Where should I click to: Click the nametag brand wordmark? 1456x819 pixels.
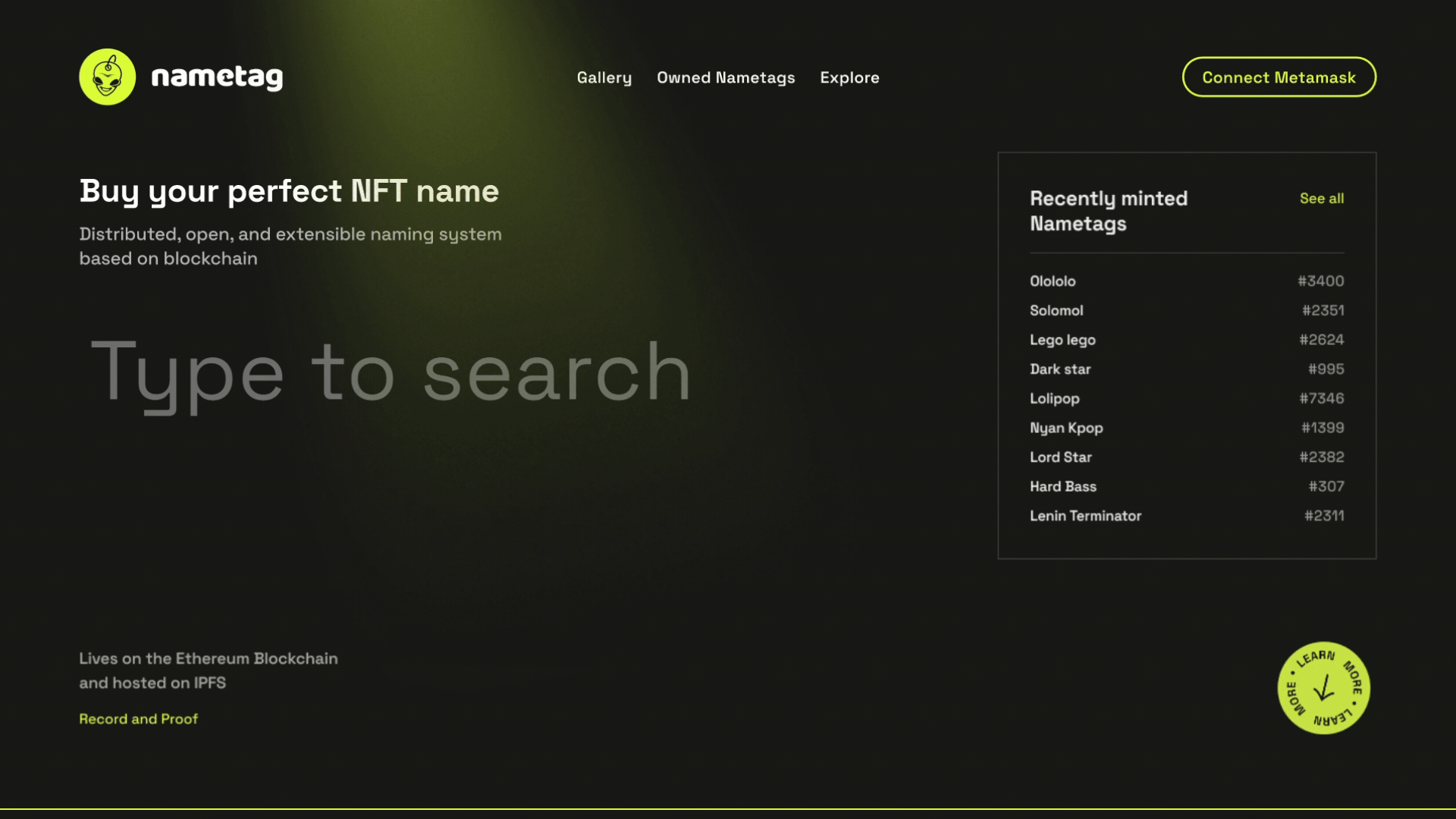217,77
